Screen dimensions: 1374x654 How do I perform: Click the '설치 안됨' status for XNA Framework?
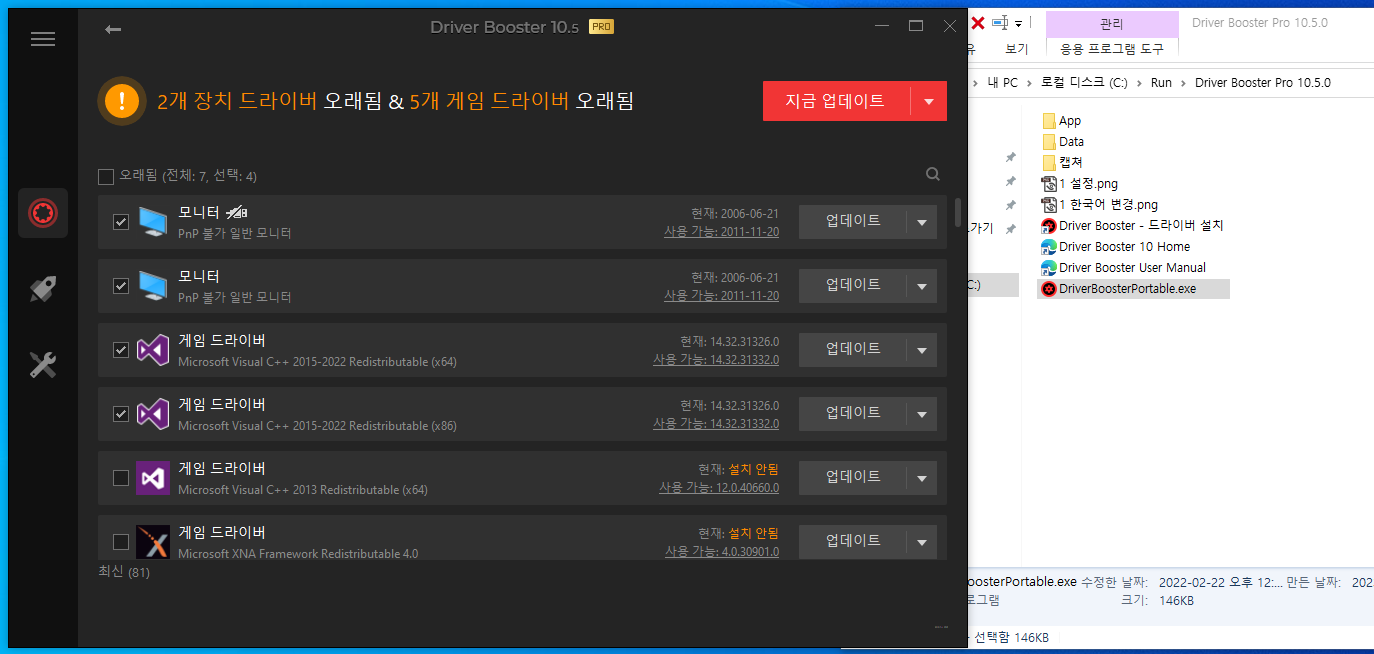click(753, 533)
